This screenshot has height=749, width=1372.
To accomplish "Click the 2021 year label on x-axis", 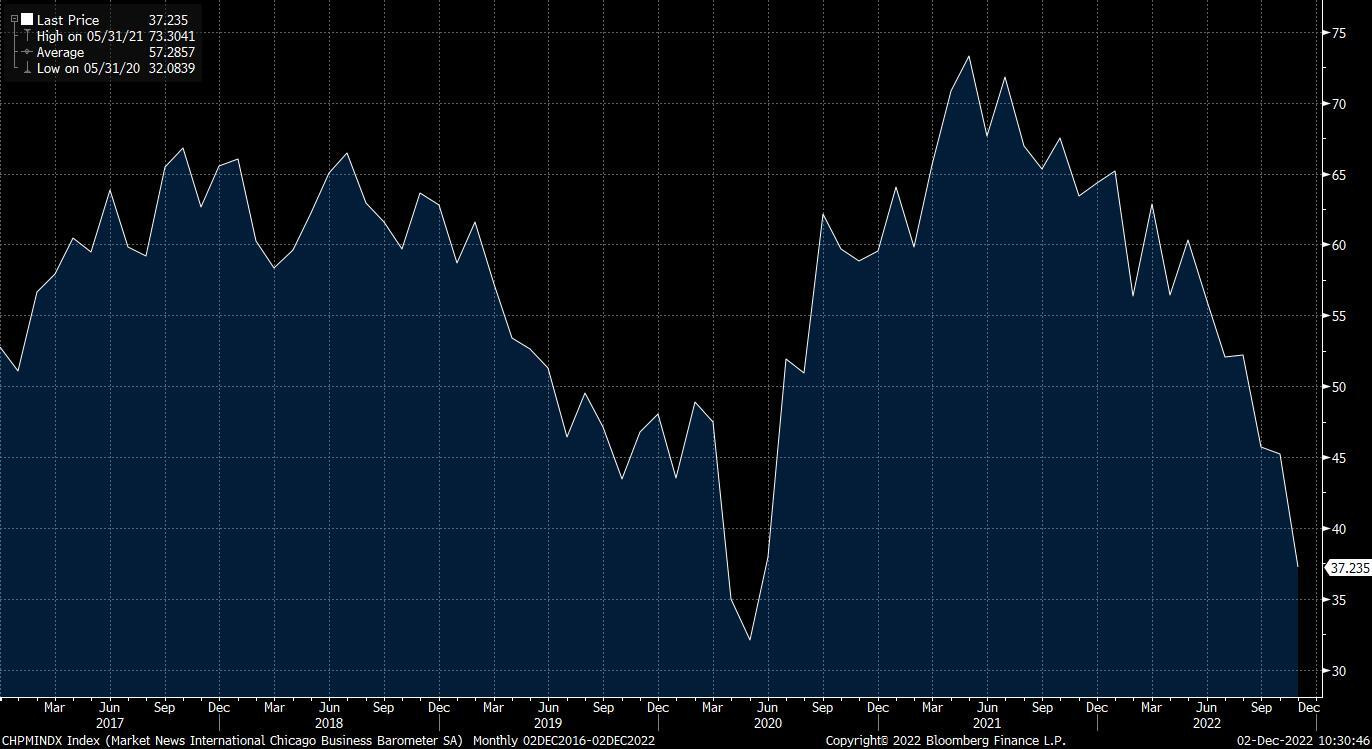I will [986, 722].
